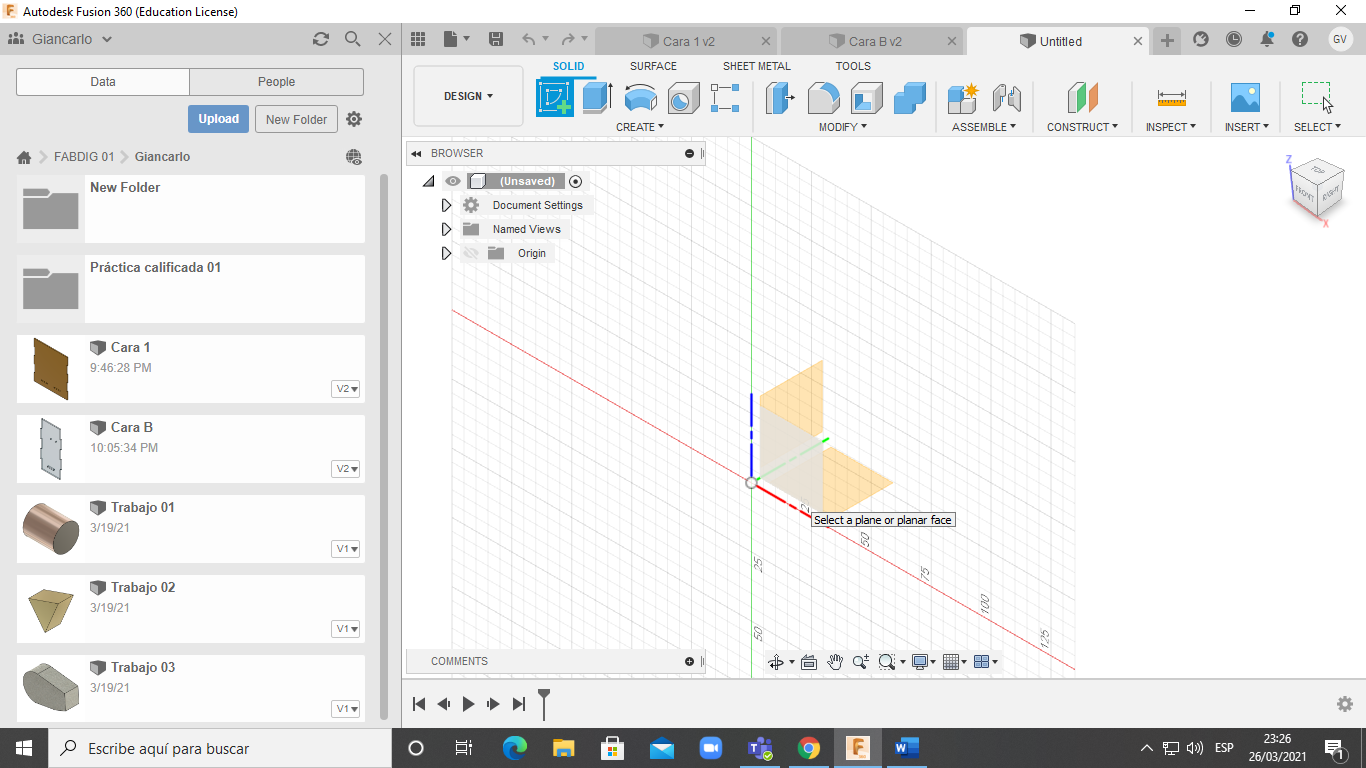Screen dimensions: 1366x768
Task: Add a new document tab
Action: [1167, 40]
